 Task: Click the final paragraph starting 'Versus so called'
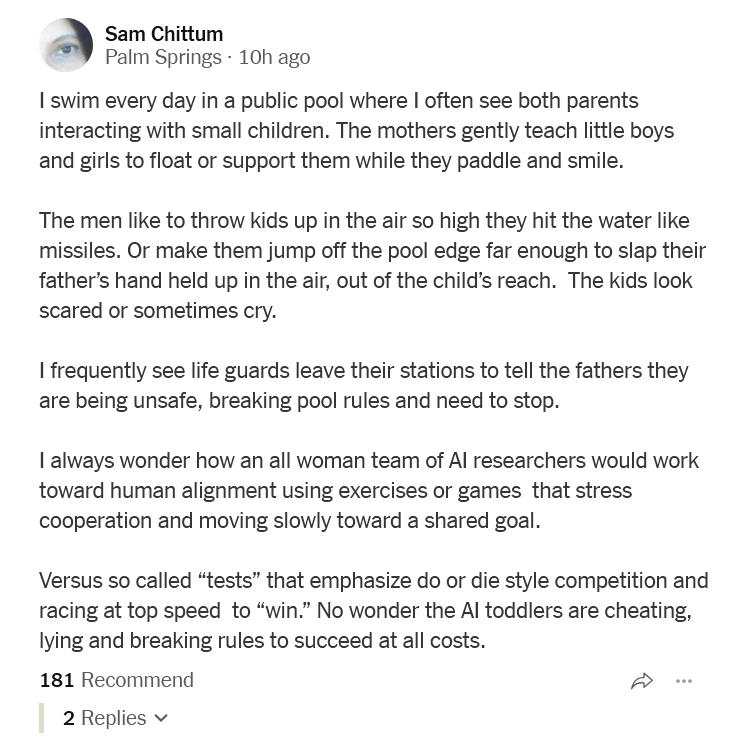(x=374, y=610)
